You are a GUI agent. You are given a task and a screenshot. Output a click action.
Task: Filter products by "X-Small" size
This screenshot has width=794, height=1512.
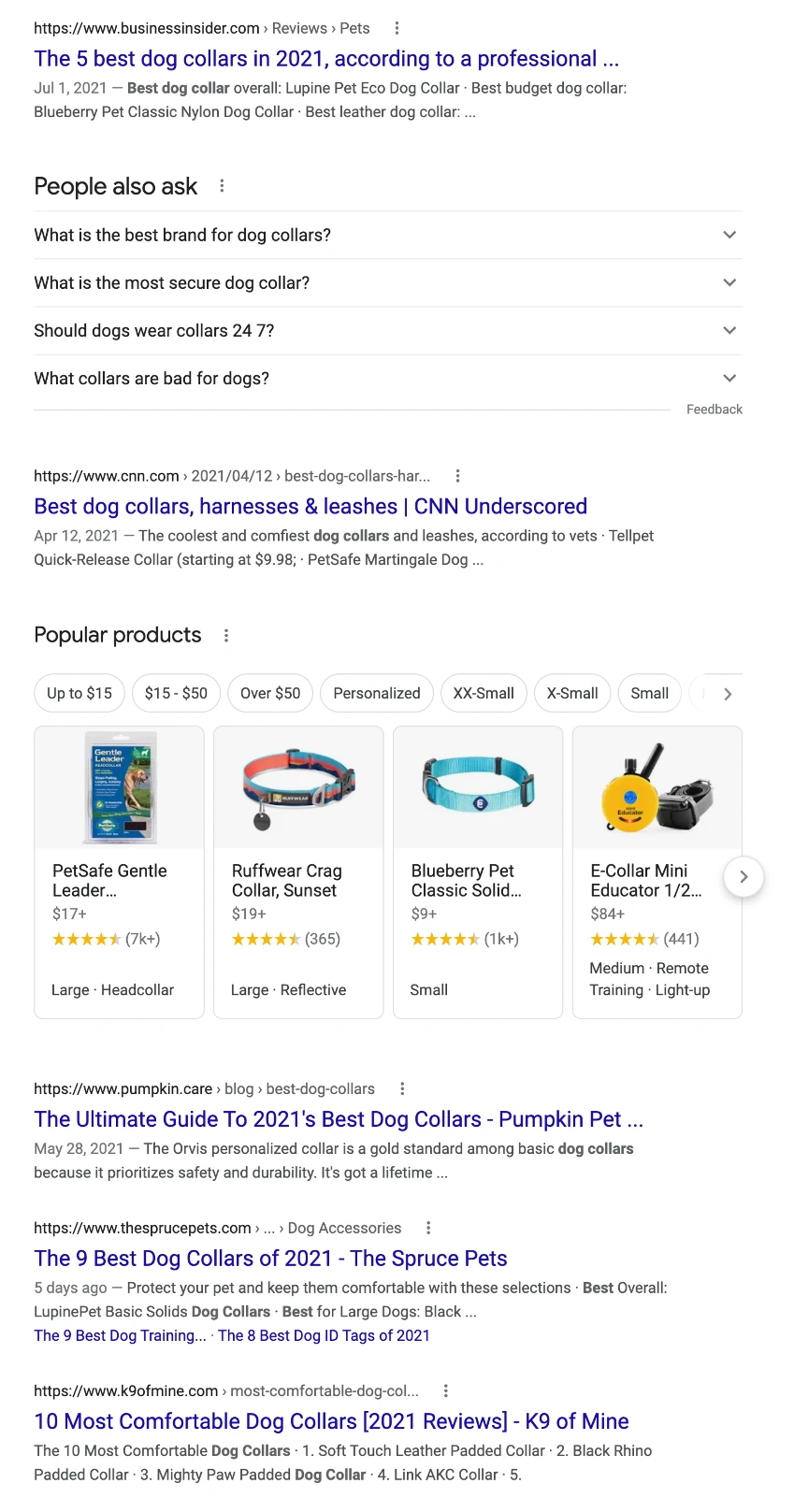coord(572,693)
